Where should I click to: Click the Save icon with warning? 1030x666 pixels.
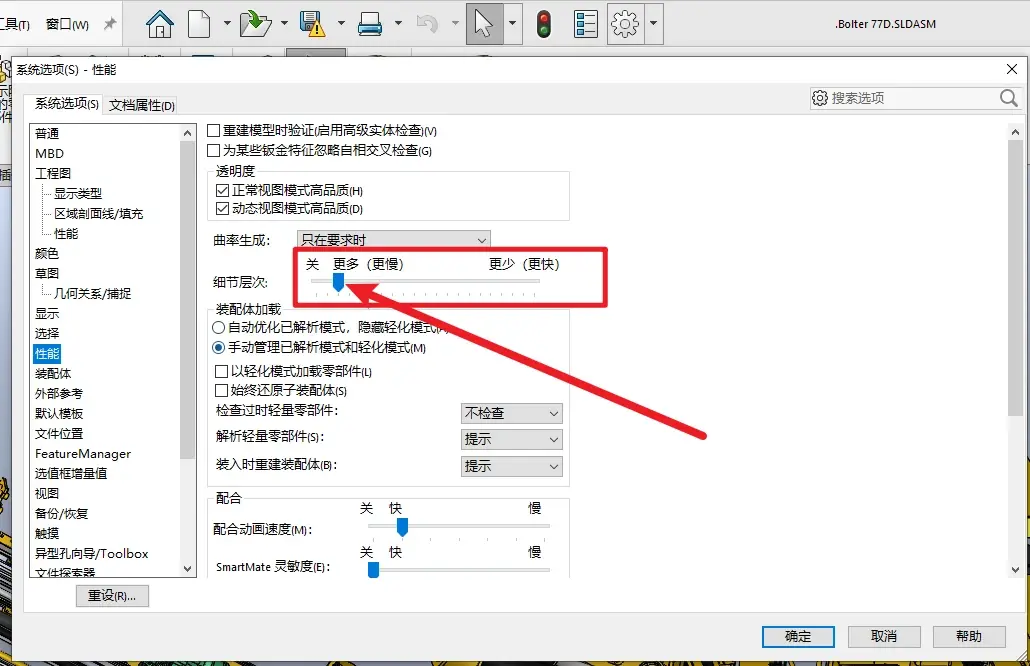click(x=313, y=24)
